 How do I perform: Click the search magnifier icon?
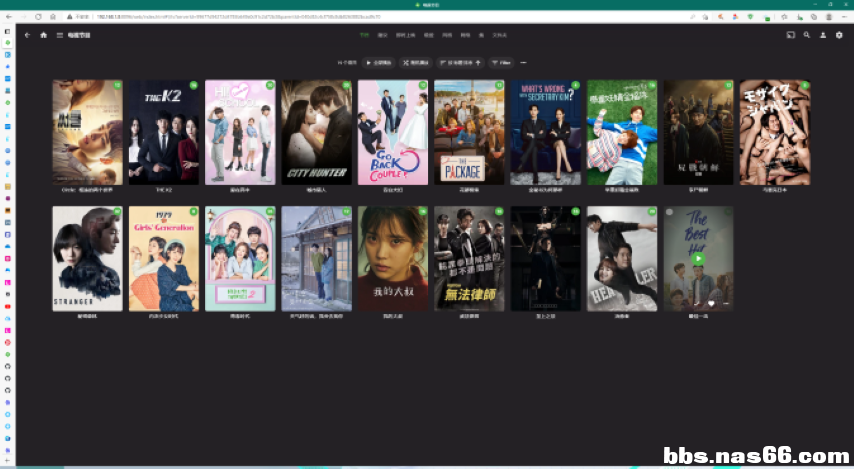(x=807, y=35)
